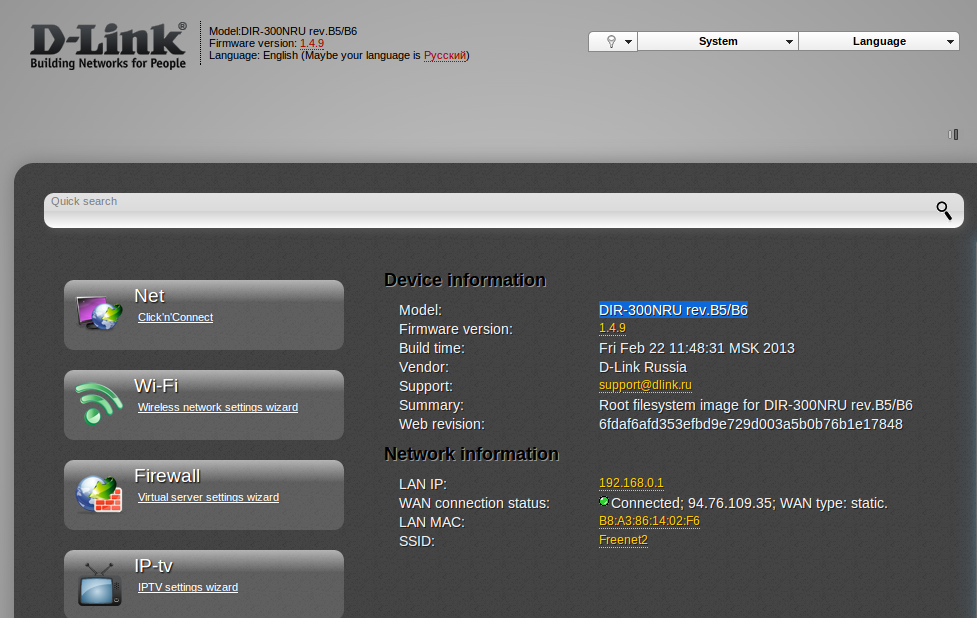Image resolution: width=977 pixels, height=618 pixels.
Task: Click the IP-tv television icon
Action: (99, 583)
